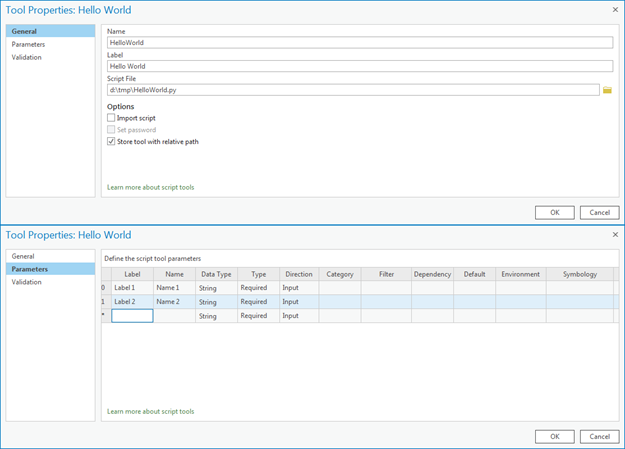Open Learn more link under Options section
The height and width of the screenshot is (449, 625).
pos(150,187)
